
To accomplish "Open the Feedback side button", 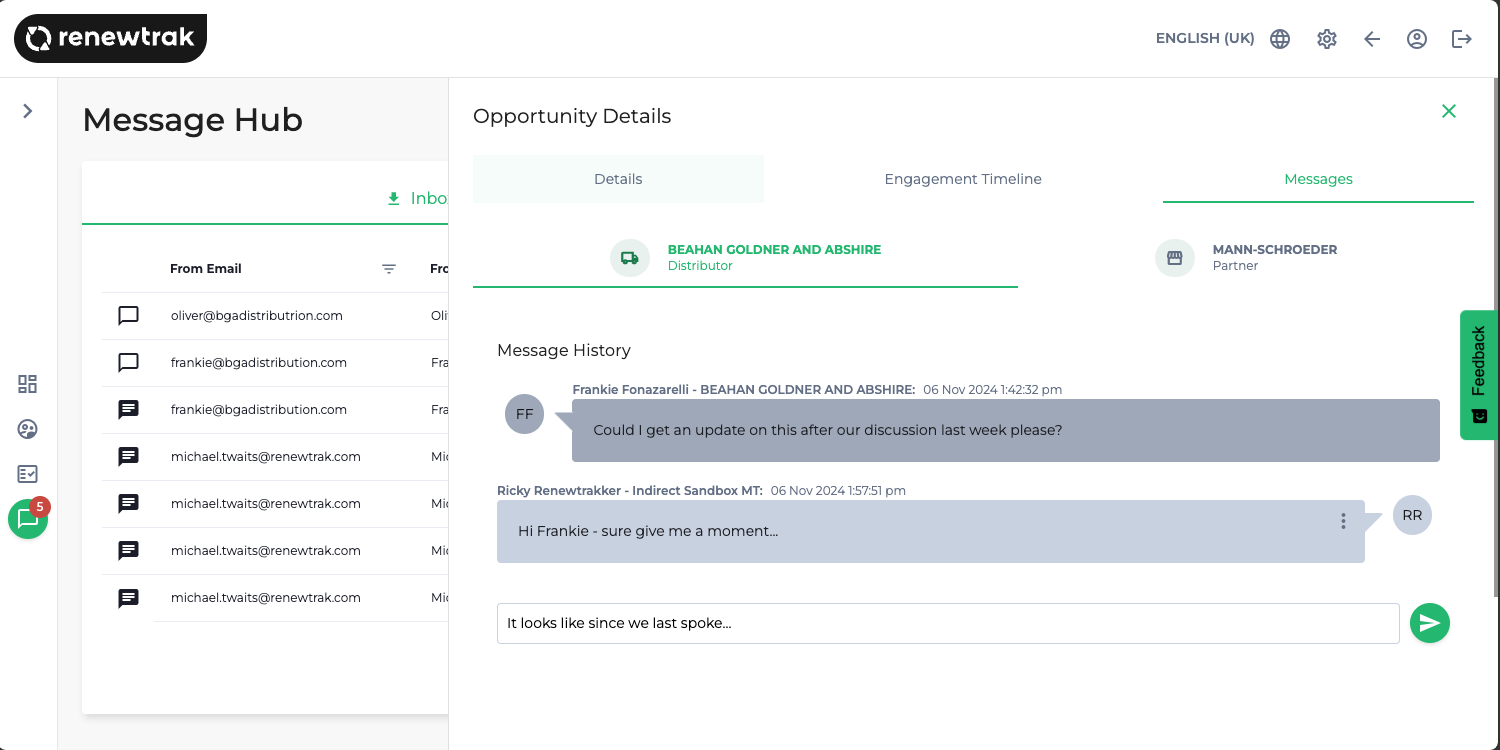I will coord(1479,375).
